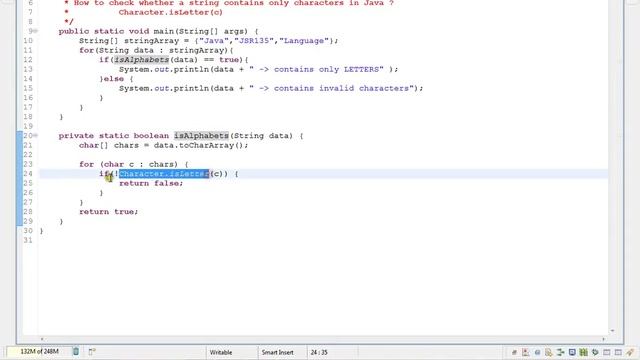Run garbage collector via trash can icon
The image size is (640, 360).
[76, 351]
